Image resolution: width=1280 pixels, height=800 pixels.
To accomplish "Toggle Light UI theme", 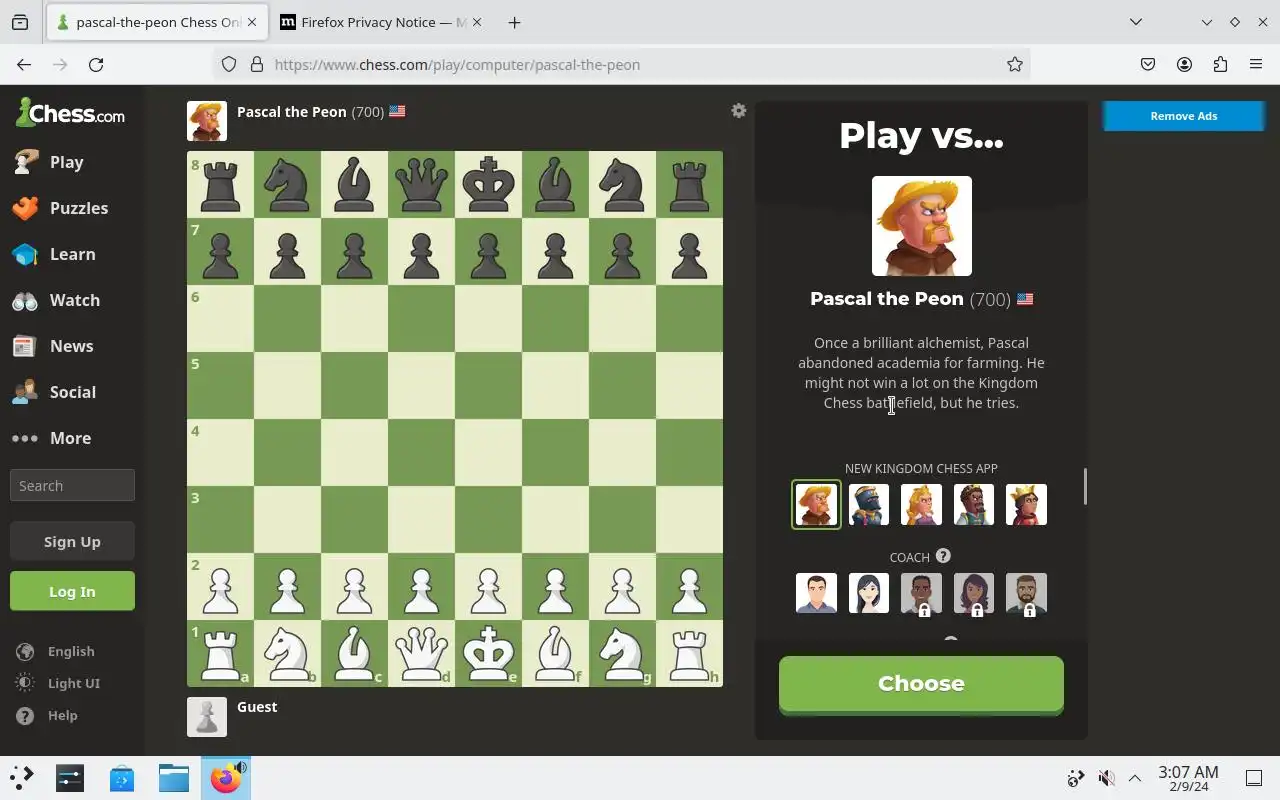I will point(58,683).
